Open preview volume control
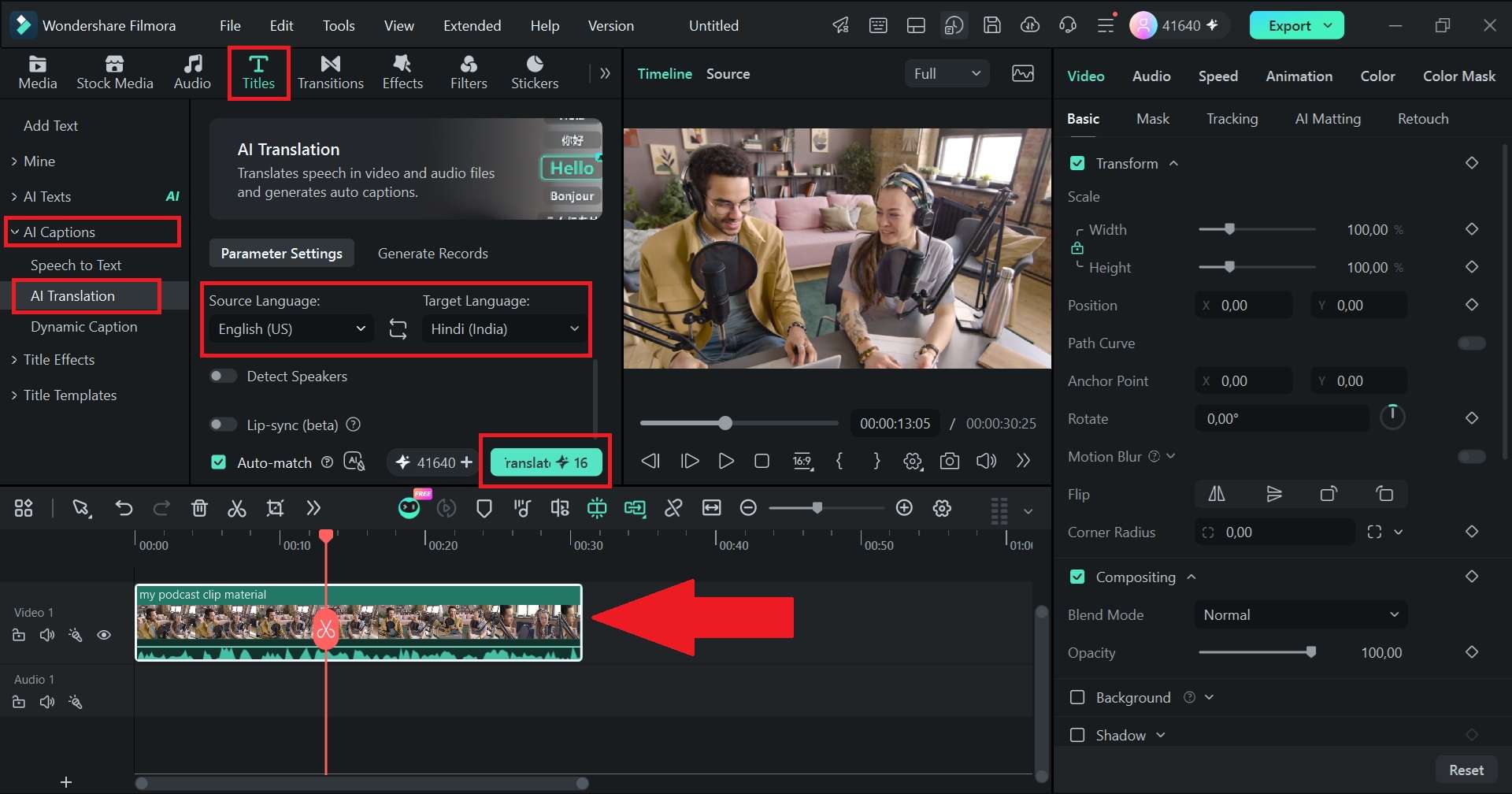Image resolution: width=1512 pixels, height=794 pixels. 986,461
